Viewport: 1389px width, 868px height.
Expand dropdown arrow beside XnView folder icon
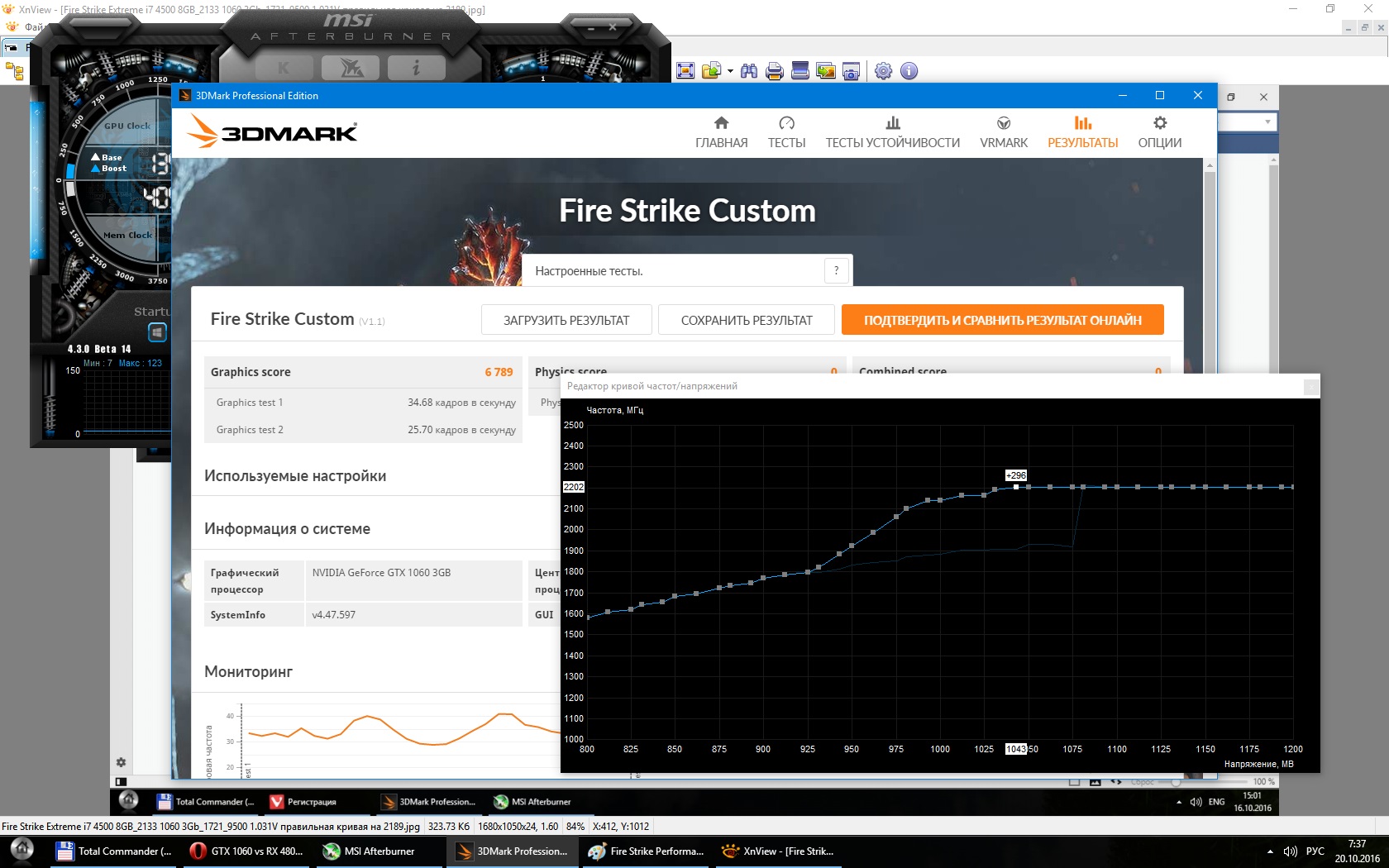coord(730,71)
